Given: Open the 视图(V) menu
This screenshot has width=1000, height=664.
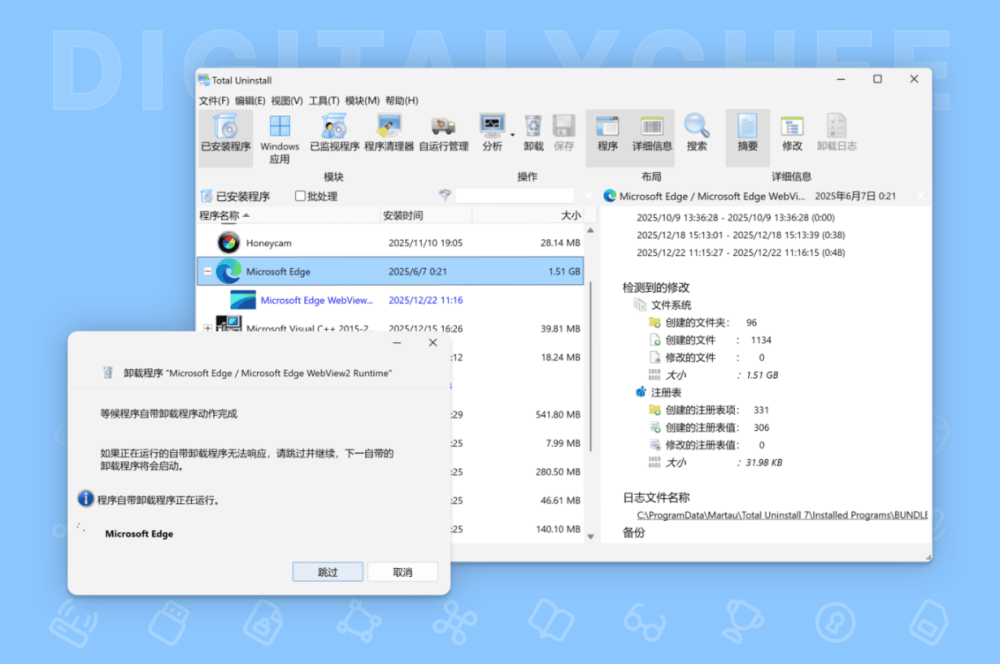Looking at the screenshot, I should tap(286, 101).
